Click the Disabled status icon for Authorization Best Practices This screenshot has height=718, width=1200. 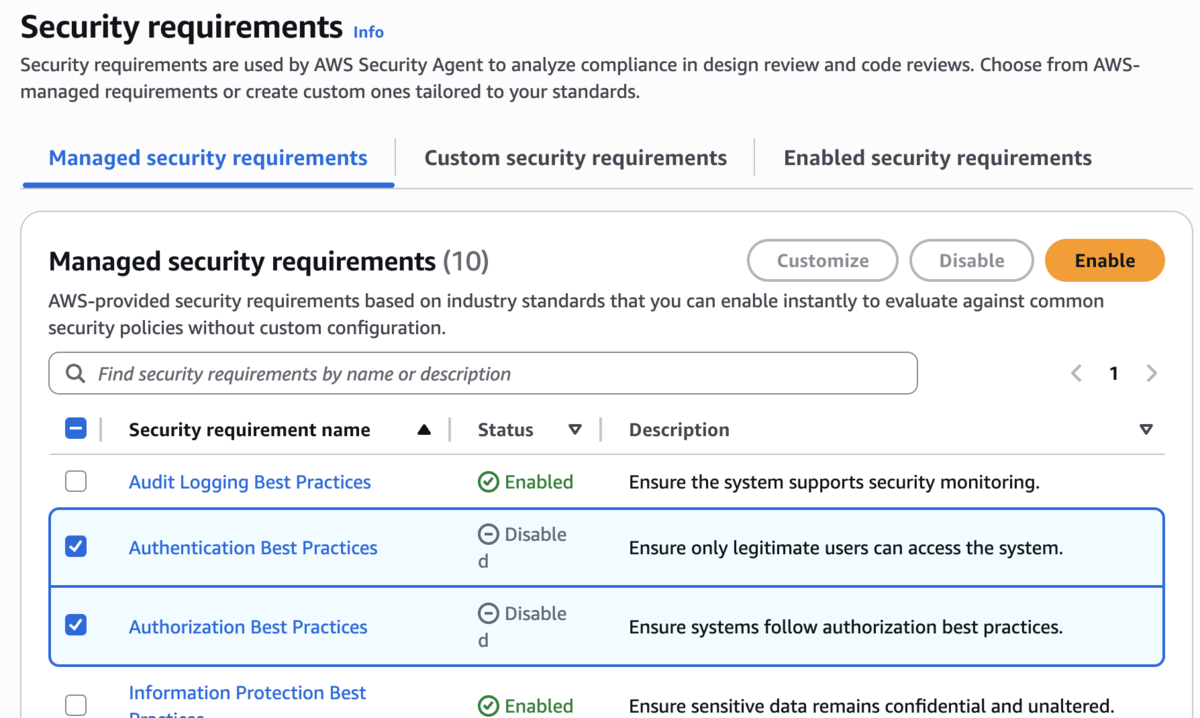click(x=488, y=614)
